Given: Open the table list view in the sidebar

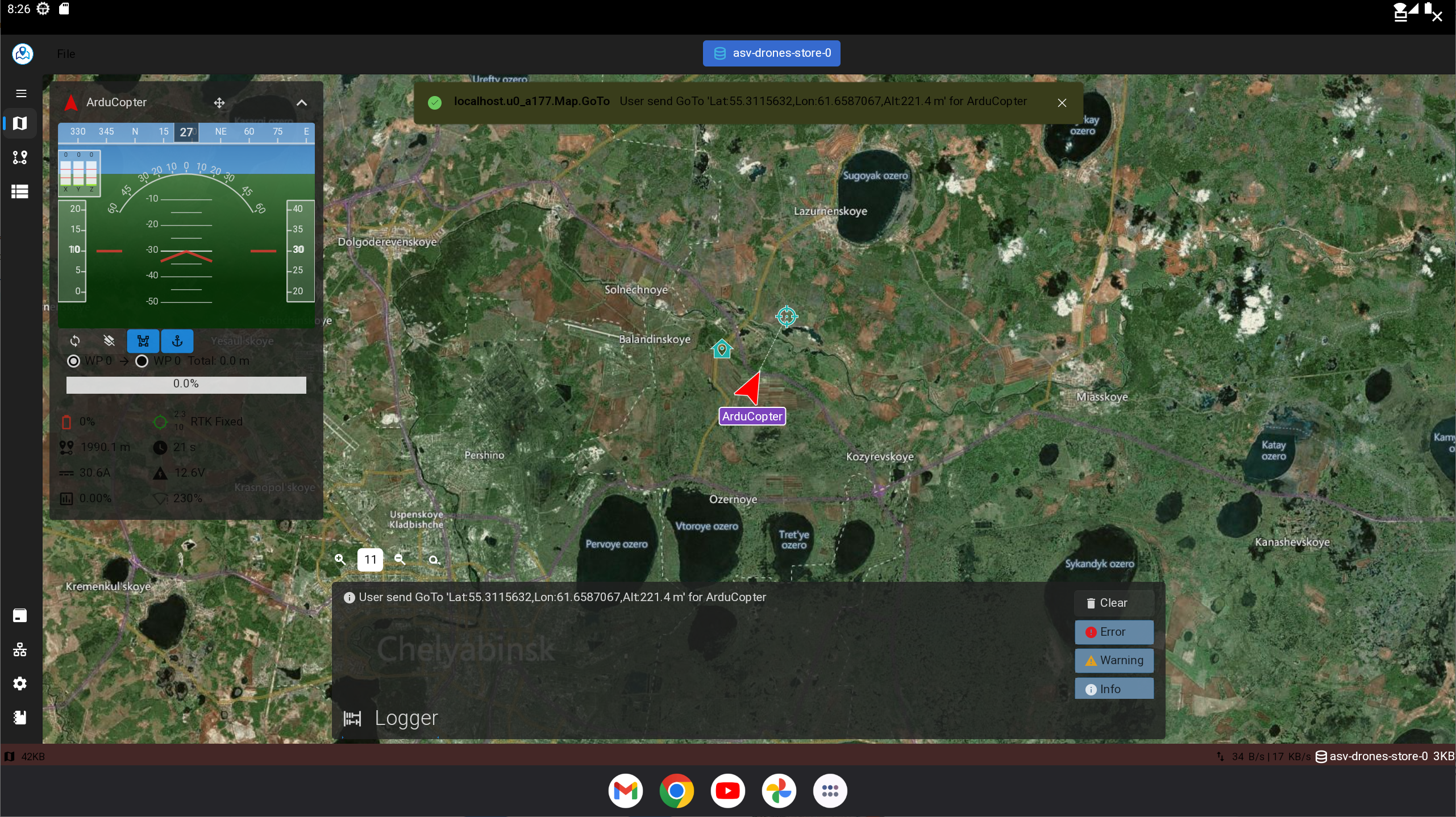Looking at the screenshot, I should (x=20, y=191).
